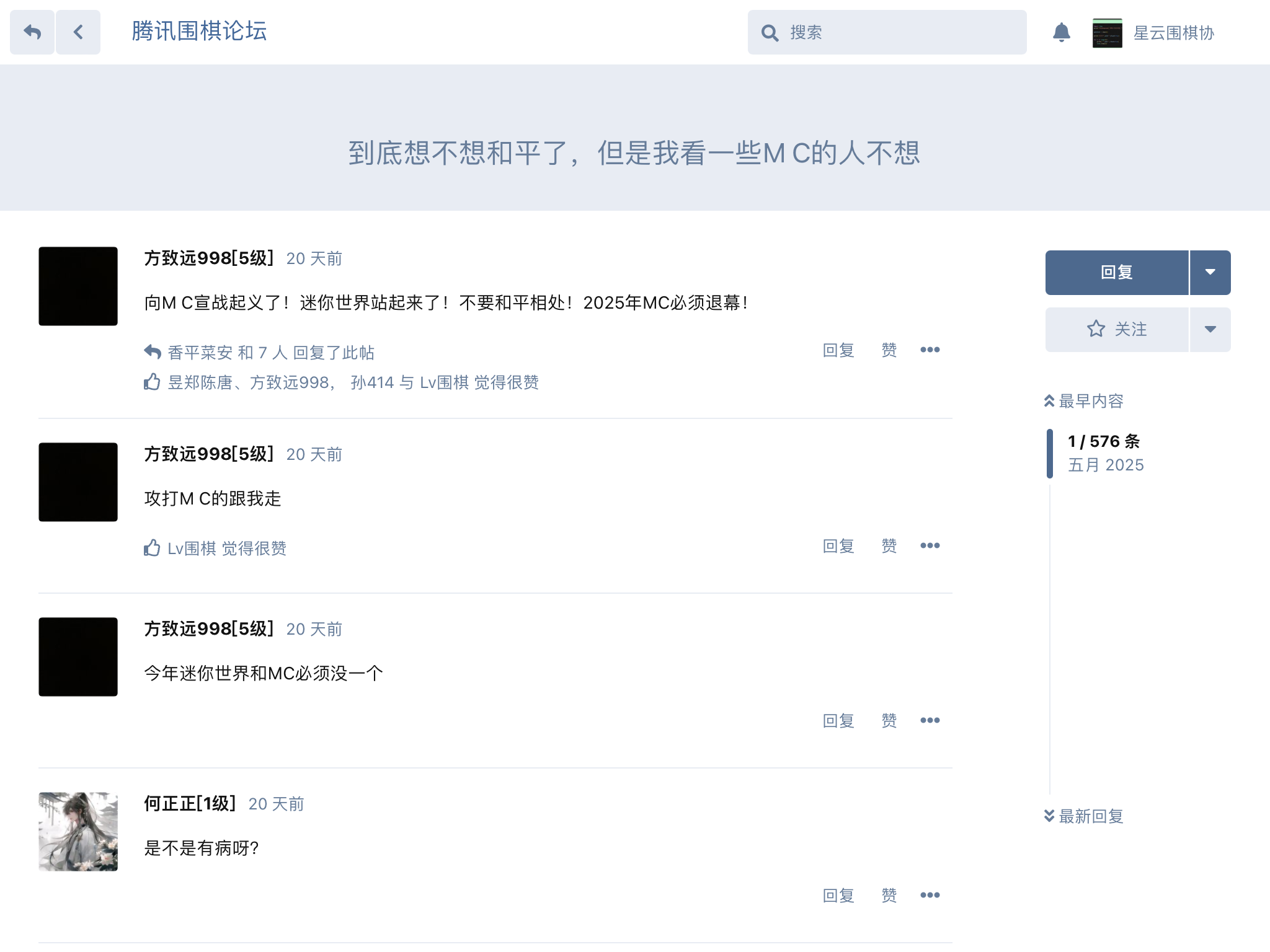The height and width of the screenshot is (952, 1270).
Task: Open 何正正[1级] user profile name
Action: [190, 804]
